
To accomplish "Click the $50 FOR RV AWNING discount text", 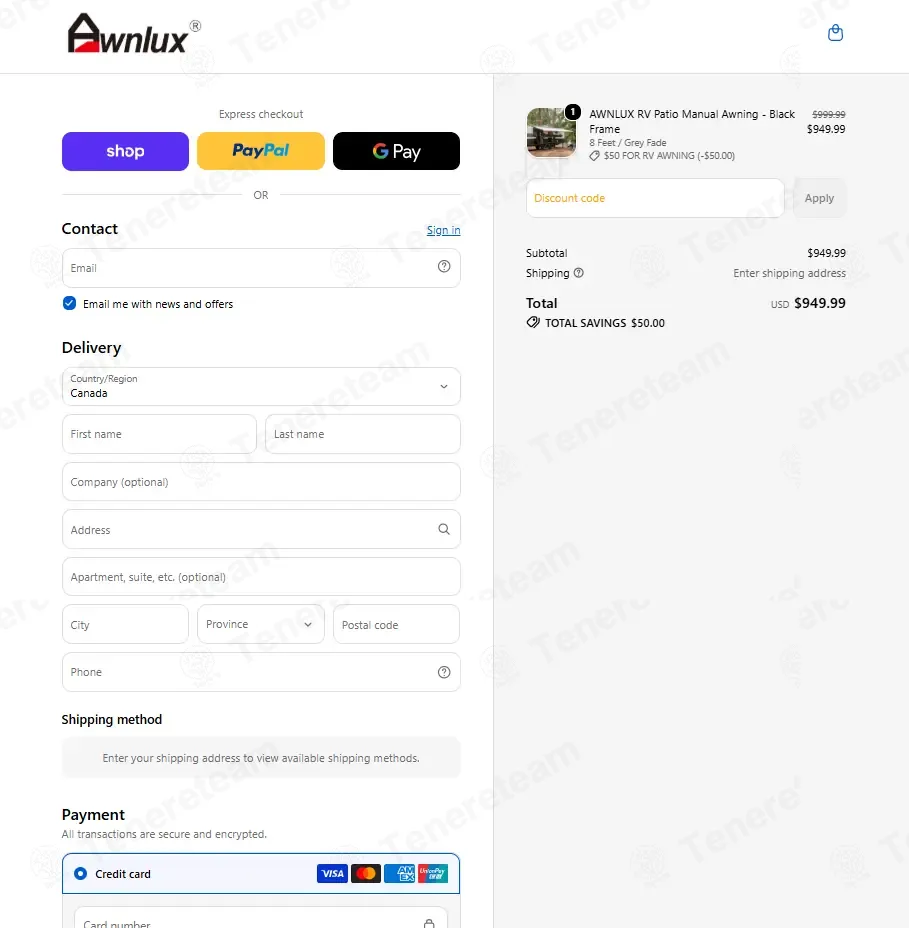I will (x=669, y=156).
